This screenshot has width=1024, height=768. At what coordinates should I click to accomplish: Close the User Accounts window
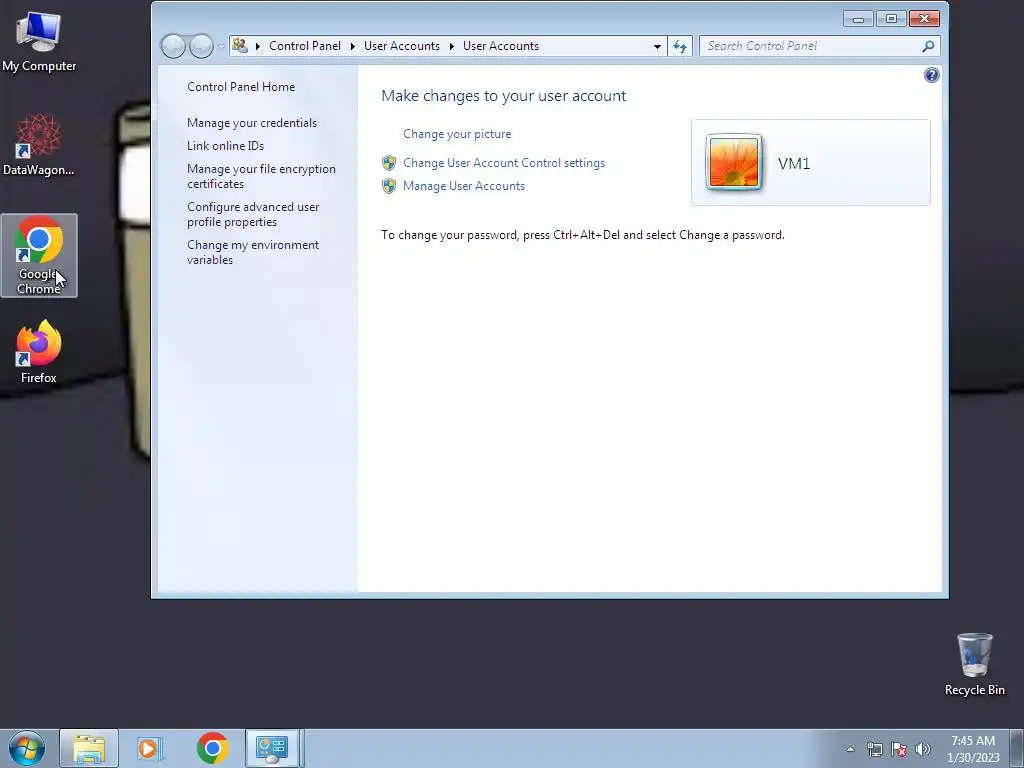[924, 19]
